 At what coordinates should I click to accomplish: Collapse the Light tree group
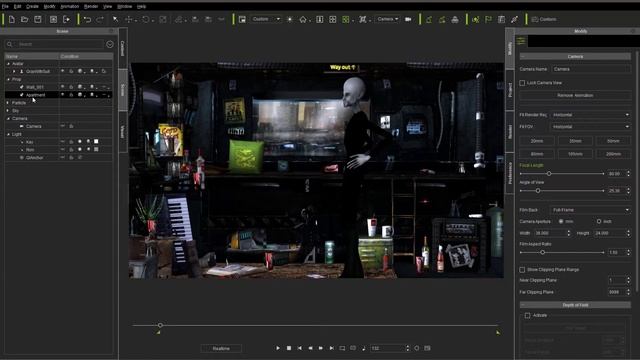[9, 134]
